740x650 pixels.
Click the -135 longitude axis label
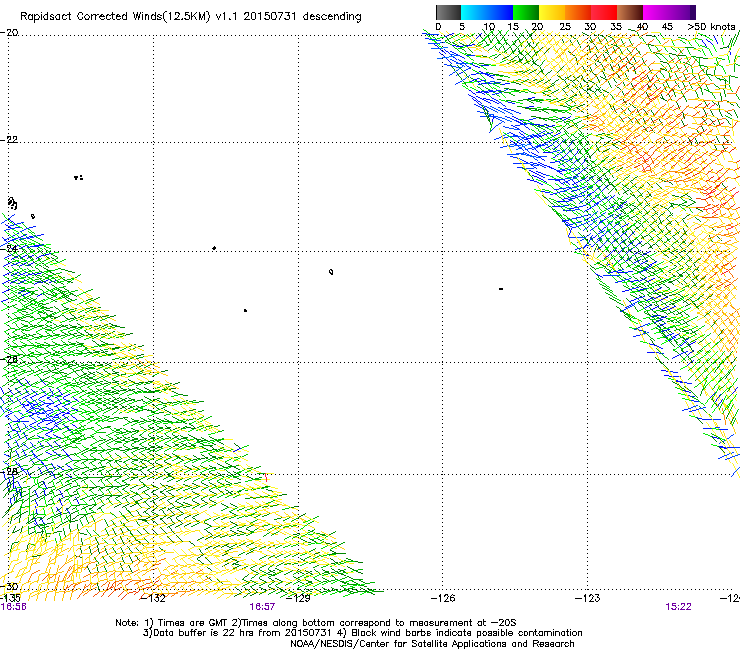[10, 598]
